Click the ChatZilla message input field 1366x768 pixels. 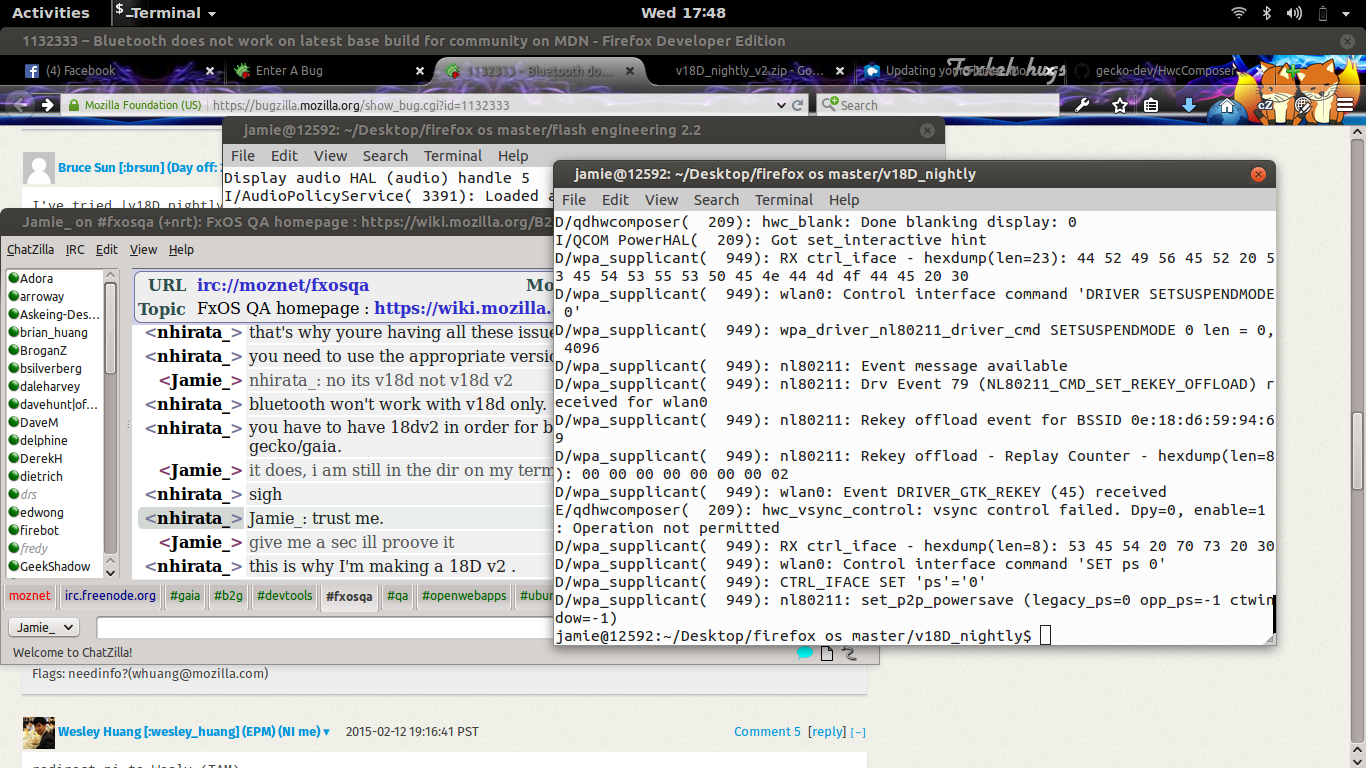(325, 628)
